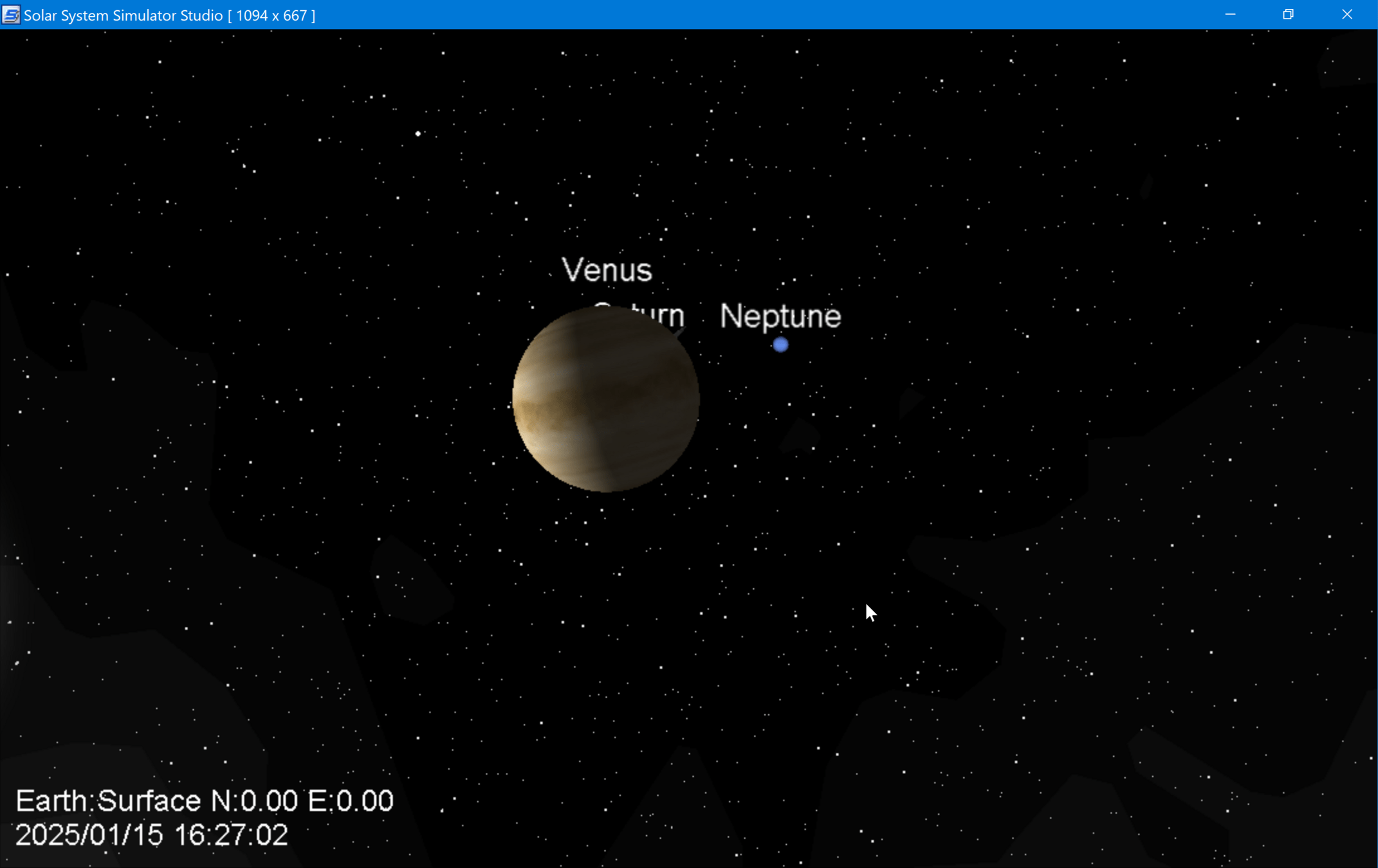Click the 2025/01/15 date display
1378x868 pixels.
[x=89, y=835]
